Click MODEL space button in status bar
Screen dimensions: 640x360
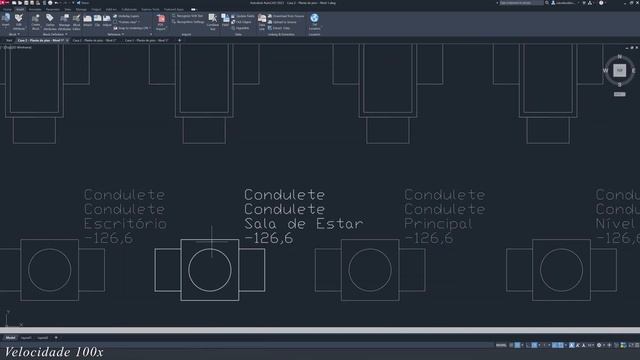pos(501,345)
